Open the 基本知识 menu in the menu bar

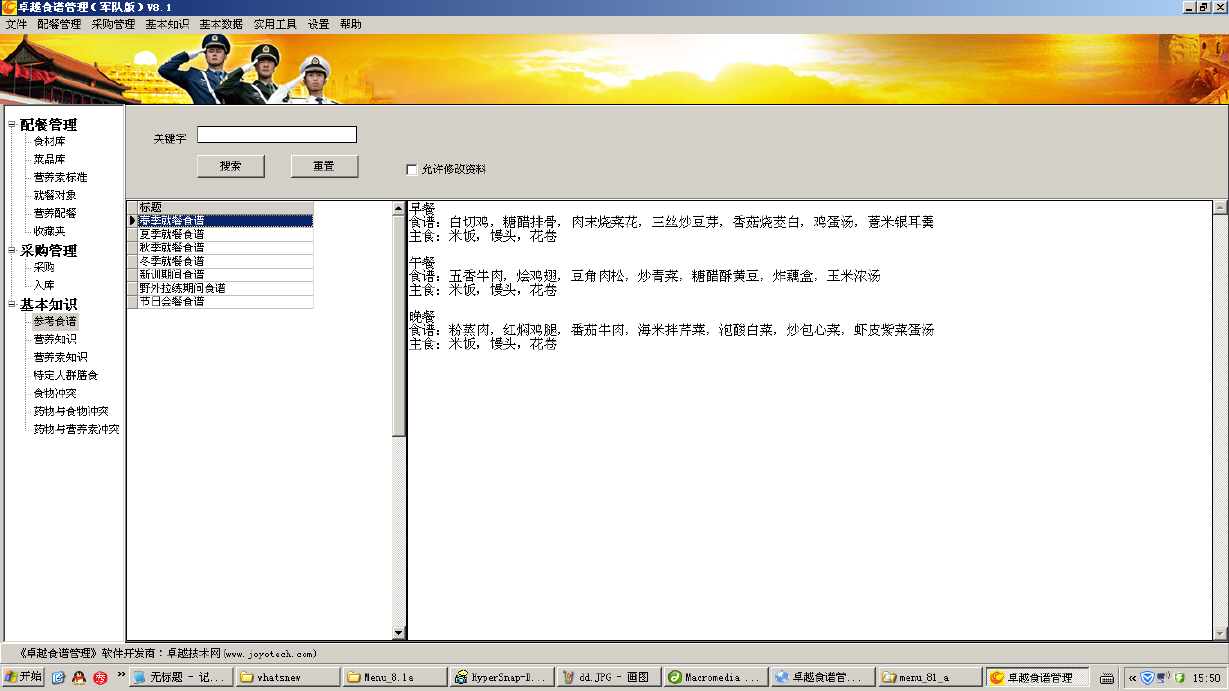(167, 24)
